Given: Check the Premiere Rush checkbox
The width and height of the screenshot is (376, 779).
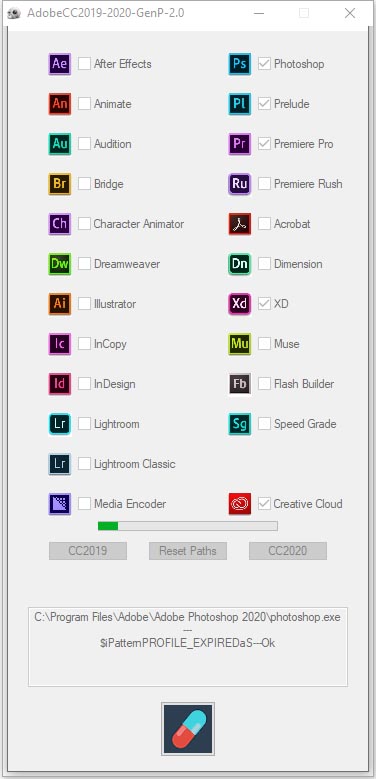Looking at the screenshot, I should 265,184.
